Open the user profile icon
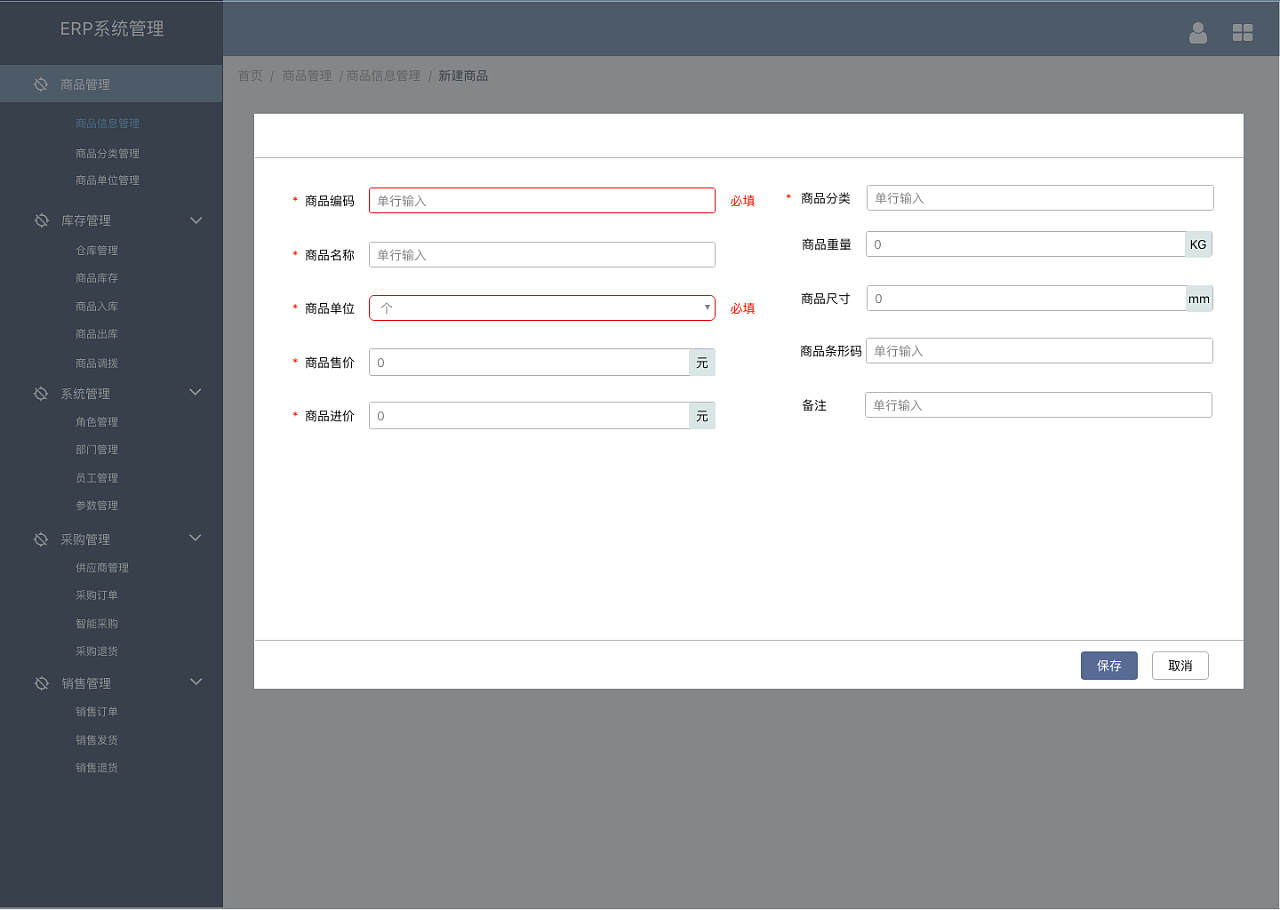This screenshot has height=910, width=1280. (x=1198, y=33)
